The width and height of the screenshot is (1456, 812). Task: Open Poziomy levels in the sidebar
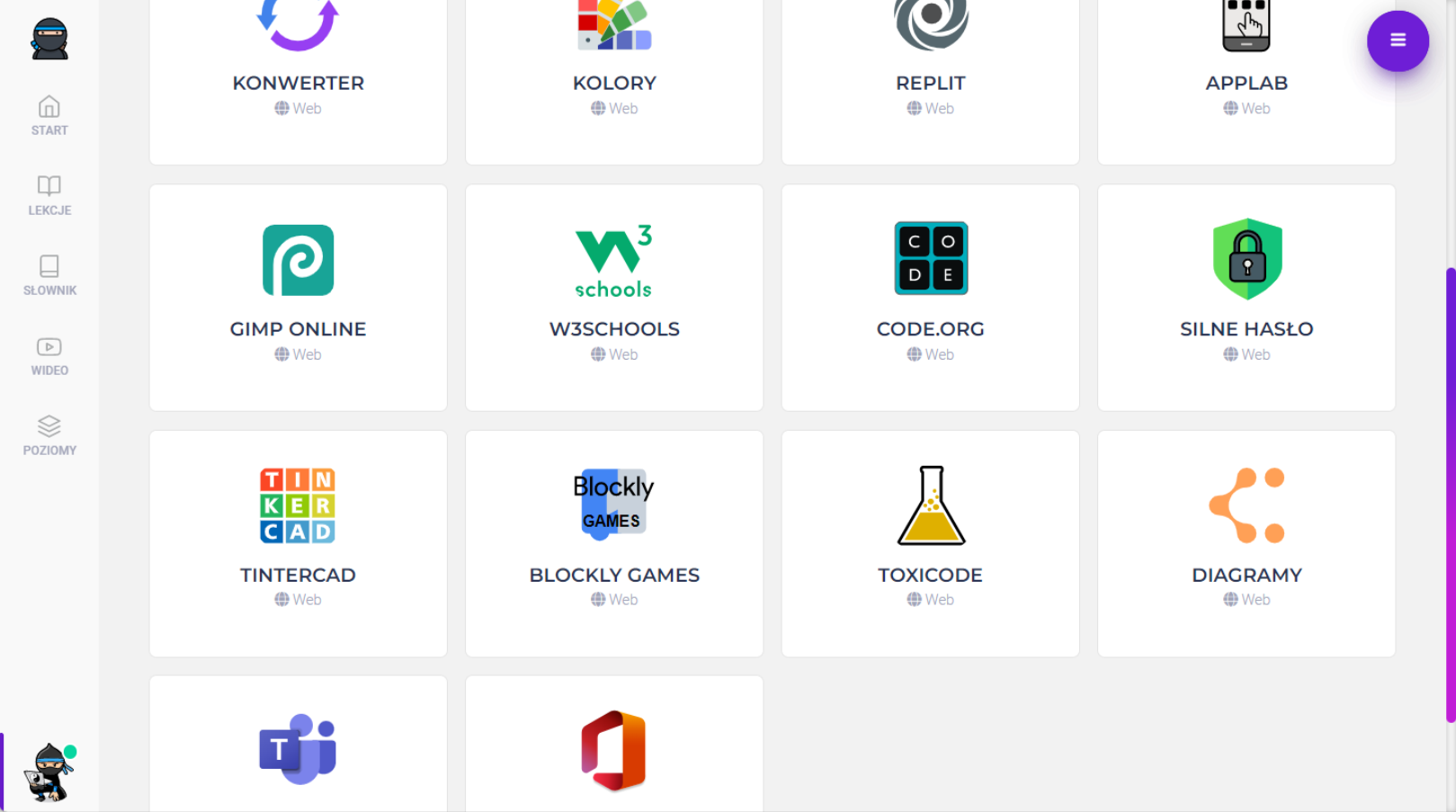coord(49,435)
